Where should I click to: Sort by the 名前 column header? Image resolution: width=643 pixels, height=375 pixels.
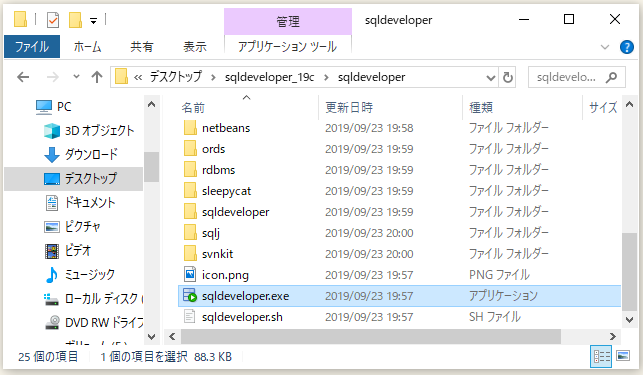(x=193, y=107)
